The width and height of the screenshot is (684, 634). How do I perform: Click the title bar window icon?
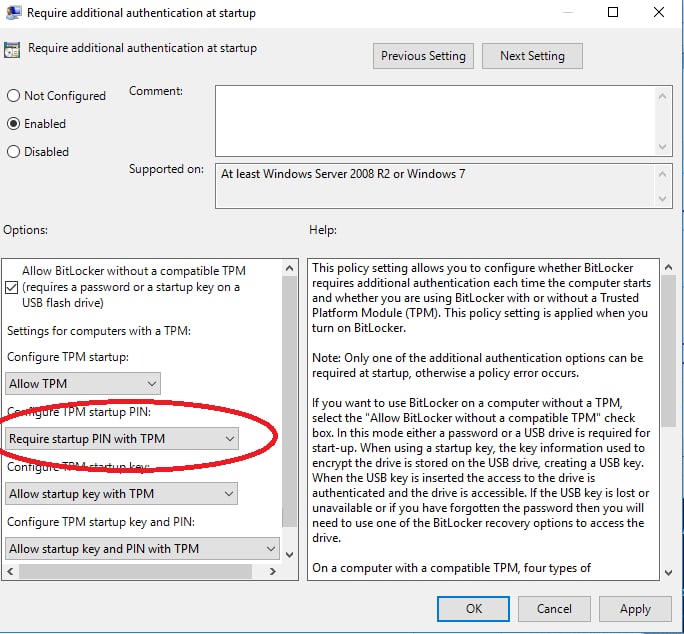13,12
